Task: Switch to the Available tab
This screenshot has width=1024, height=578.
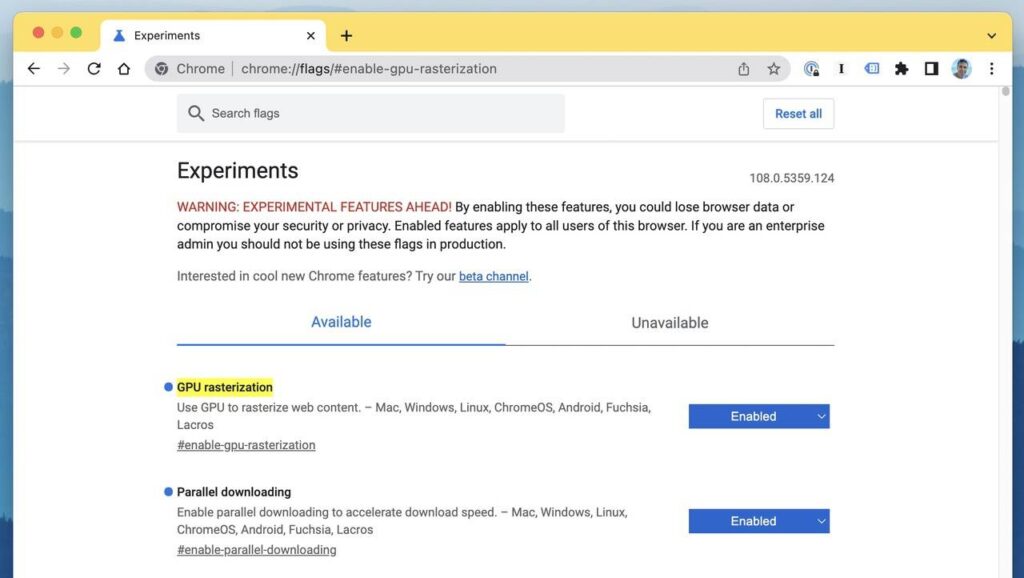Action: 341,322
